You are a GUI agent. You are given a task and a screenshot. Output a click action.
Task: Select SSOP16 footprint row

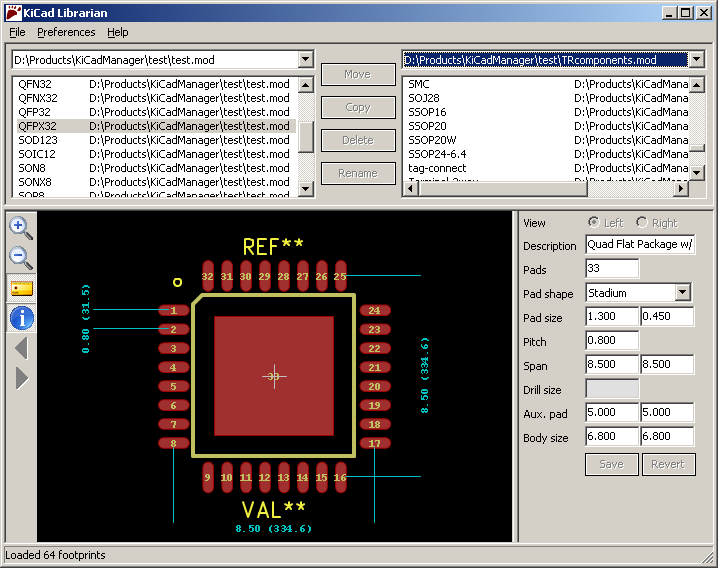(x=547, y=112)
